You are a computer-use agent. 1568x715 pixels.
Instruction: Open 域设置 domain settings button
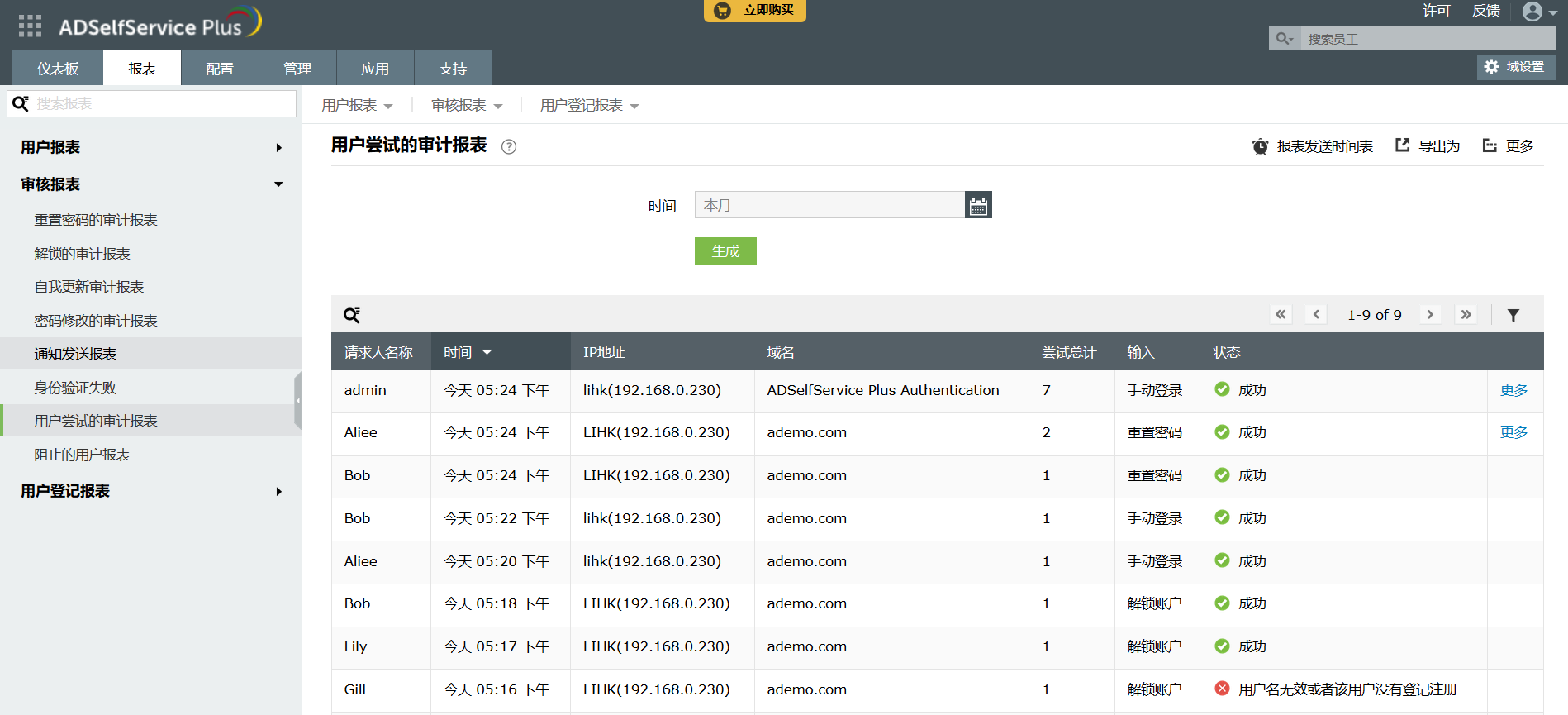point(1516,67)
